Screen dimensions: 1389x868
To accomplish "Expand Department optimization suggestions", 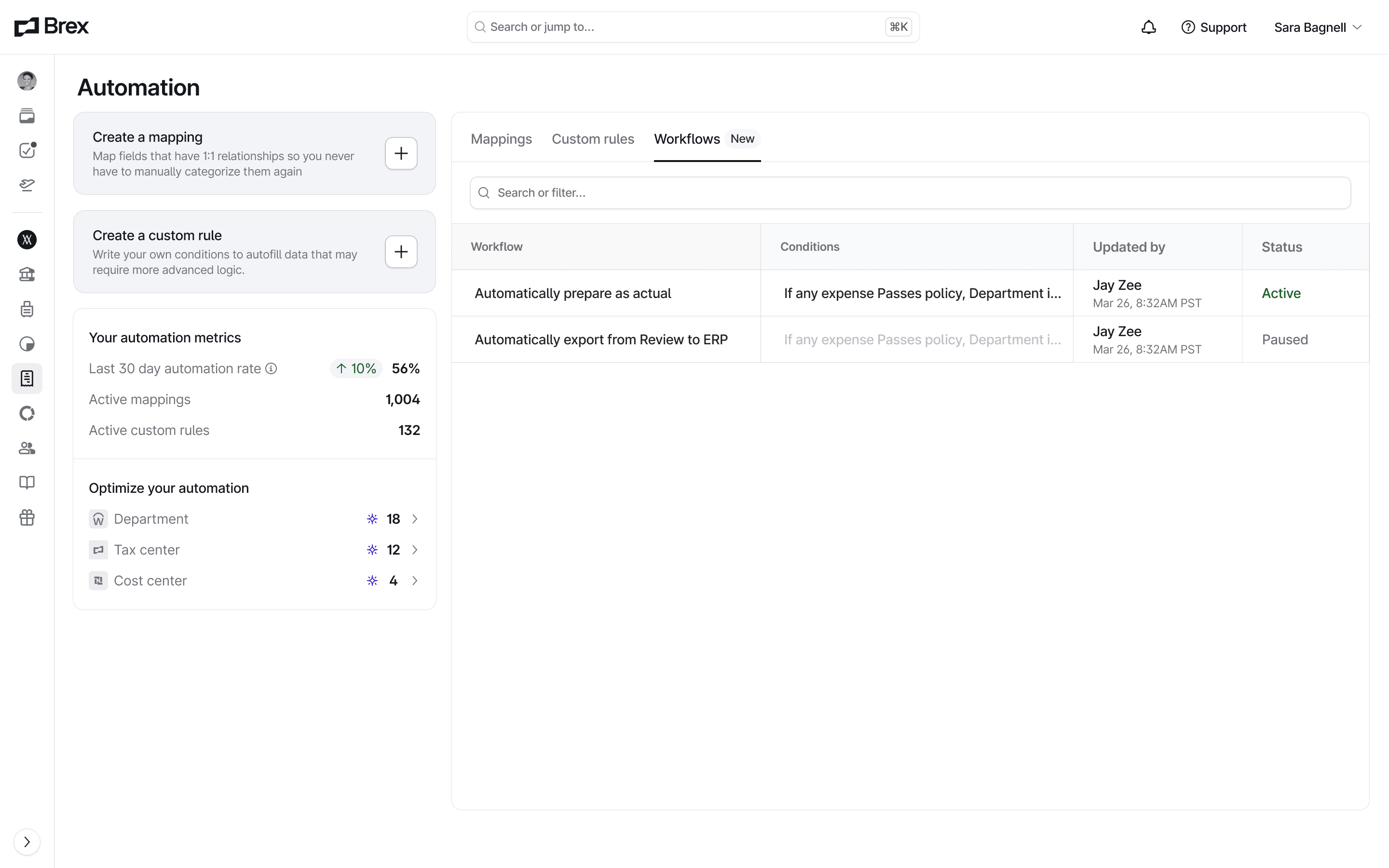I will [x=414, y=519].
